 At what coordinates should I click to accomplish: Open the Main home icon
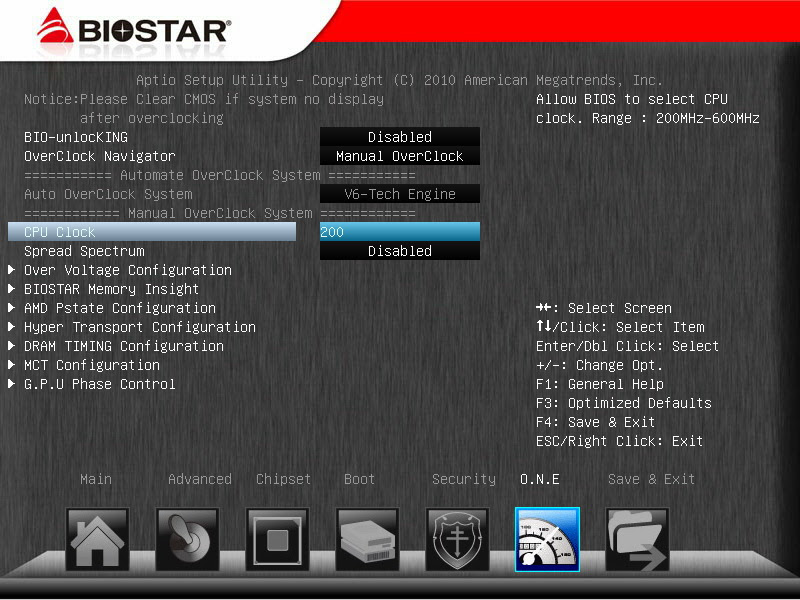point(97,539)
